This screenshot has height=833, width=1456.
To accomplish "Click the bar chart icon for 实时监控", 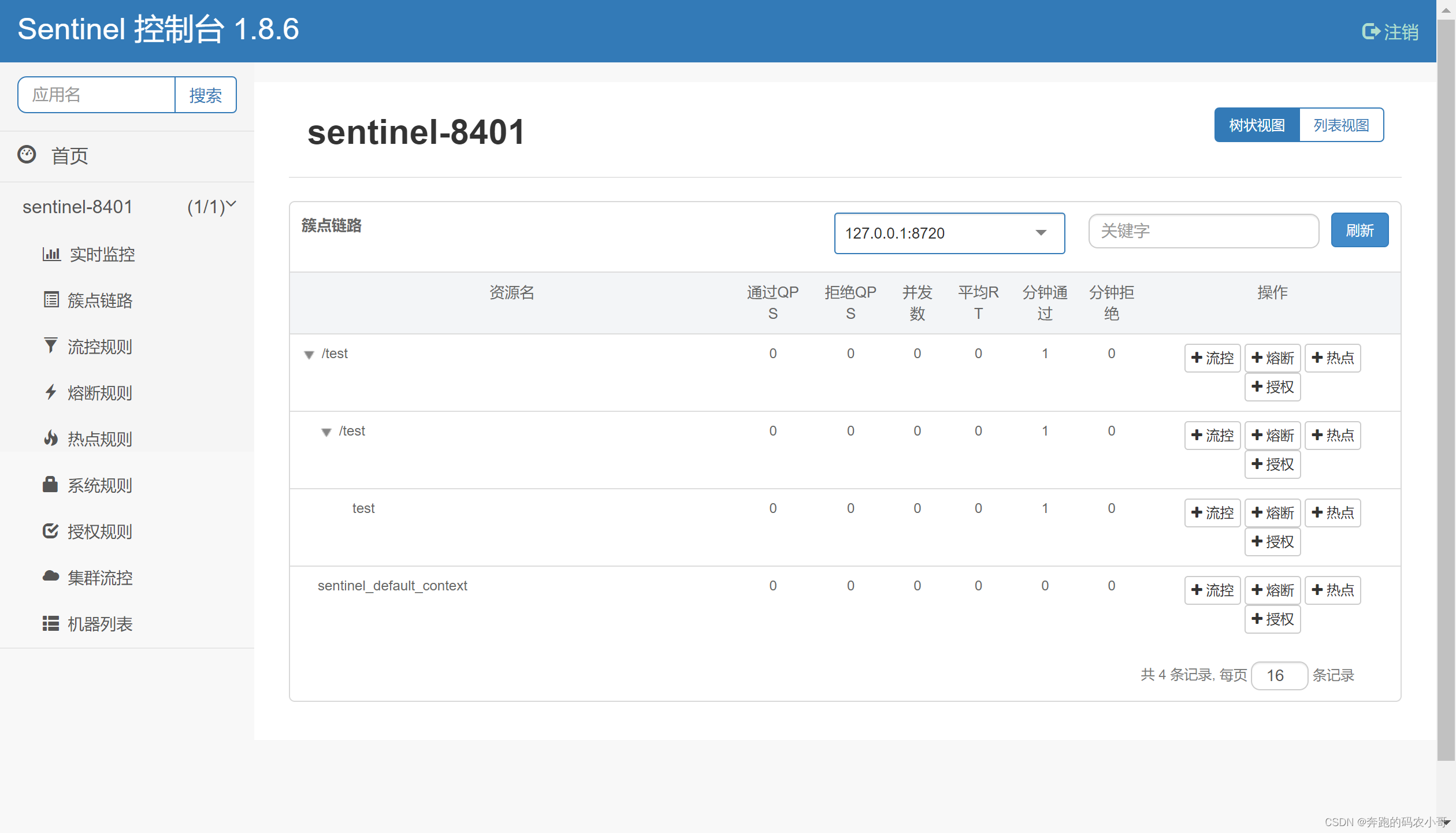I will 51,254.
